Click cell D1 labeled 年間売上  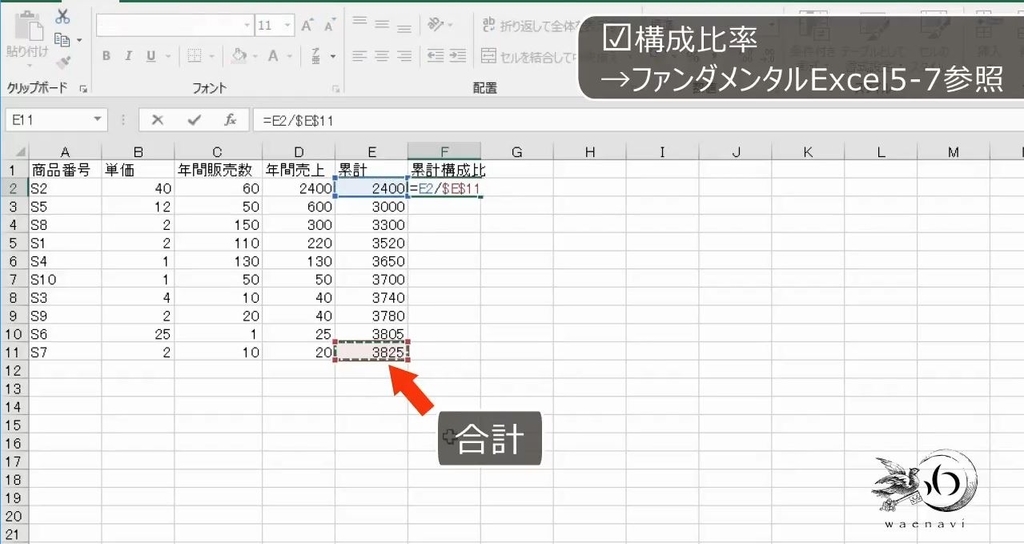point(299,170)
